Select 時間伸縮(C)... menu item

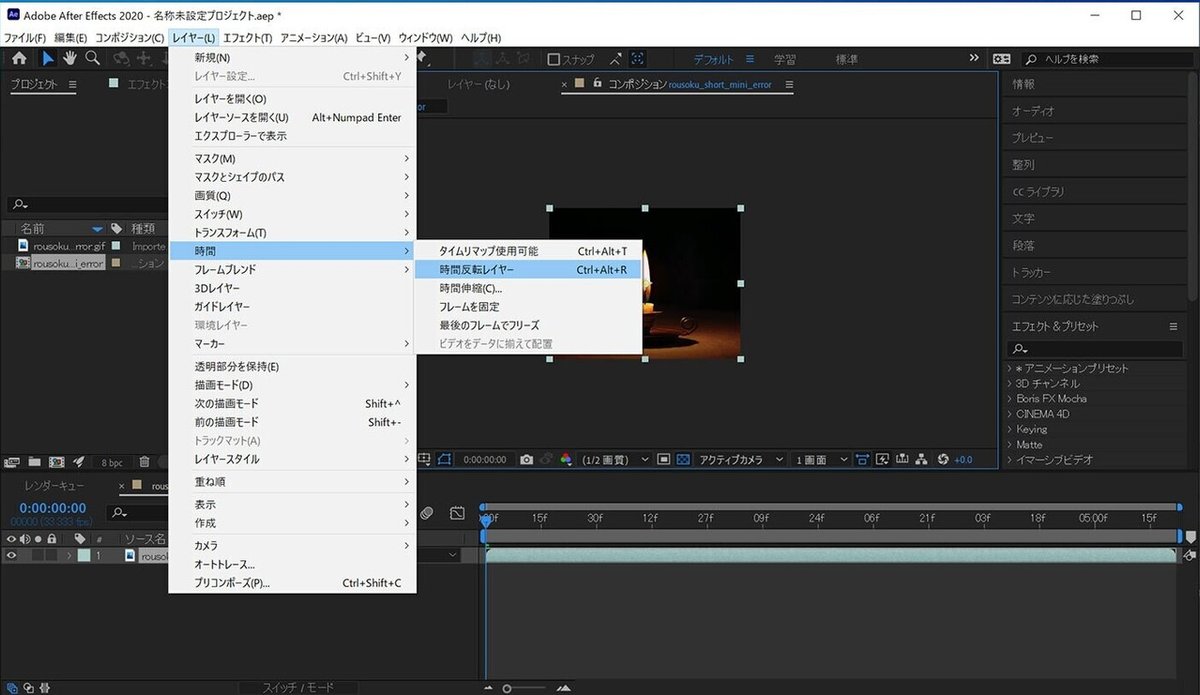pos(527,288)
